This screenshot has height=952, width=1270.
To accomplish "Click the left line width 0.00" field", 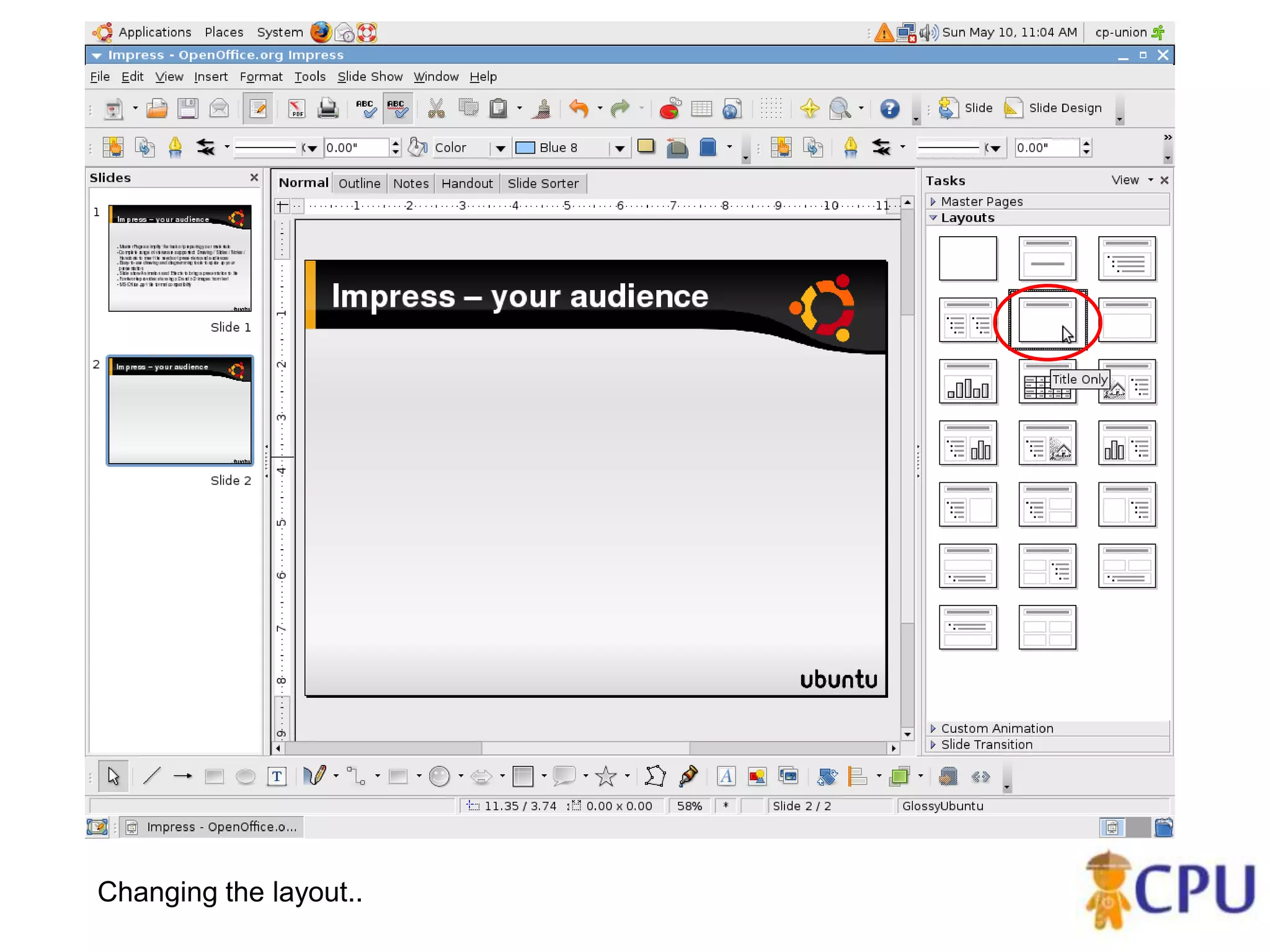I will [357, 148].
